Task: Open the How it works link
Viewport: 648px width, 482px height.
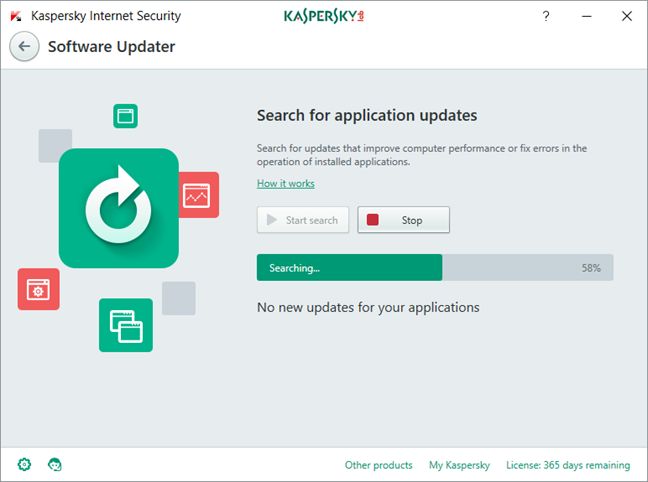Action: [x=286, y=184]
